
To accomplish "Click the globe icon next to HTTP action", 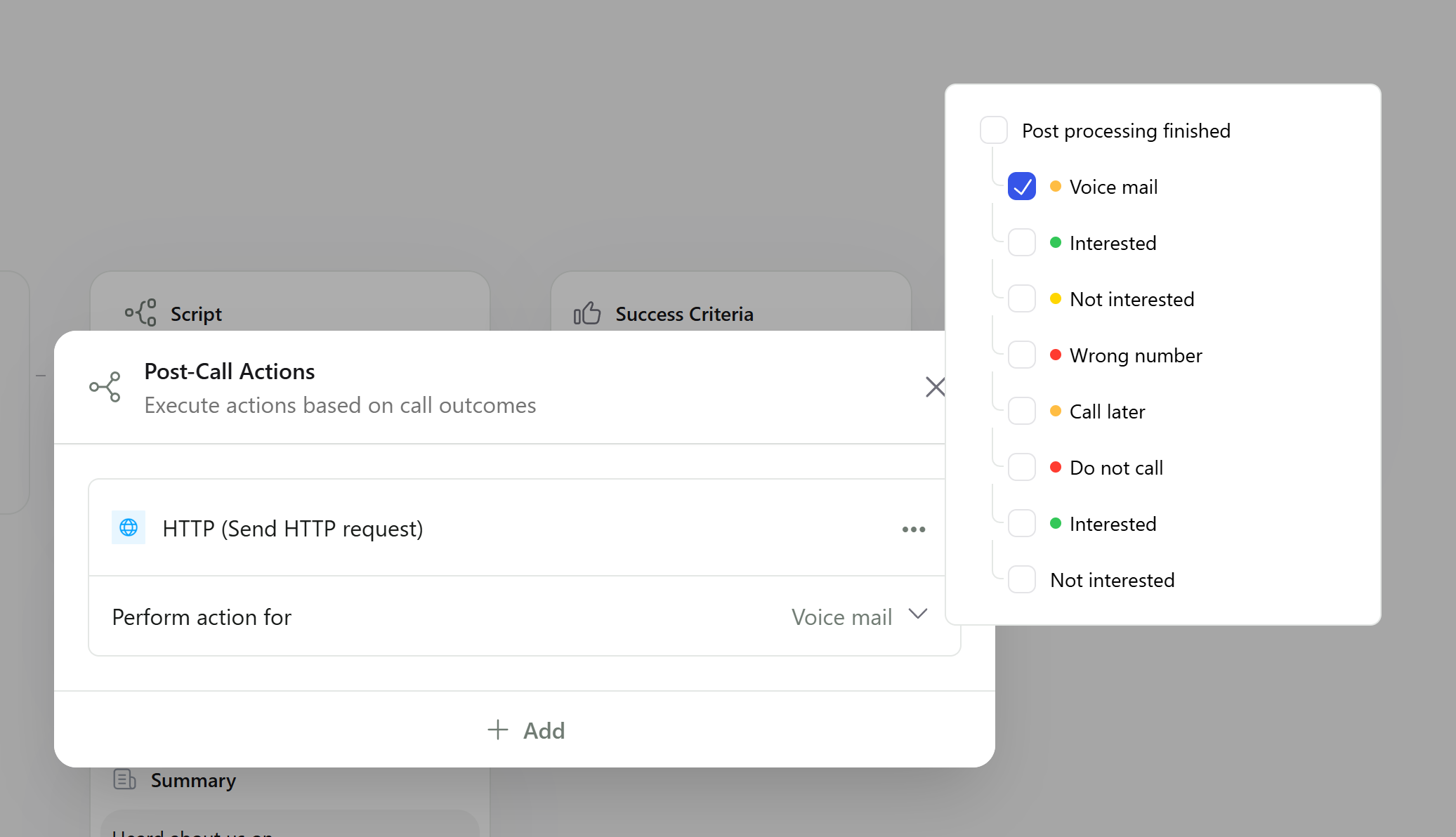I will point(129,528).
